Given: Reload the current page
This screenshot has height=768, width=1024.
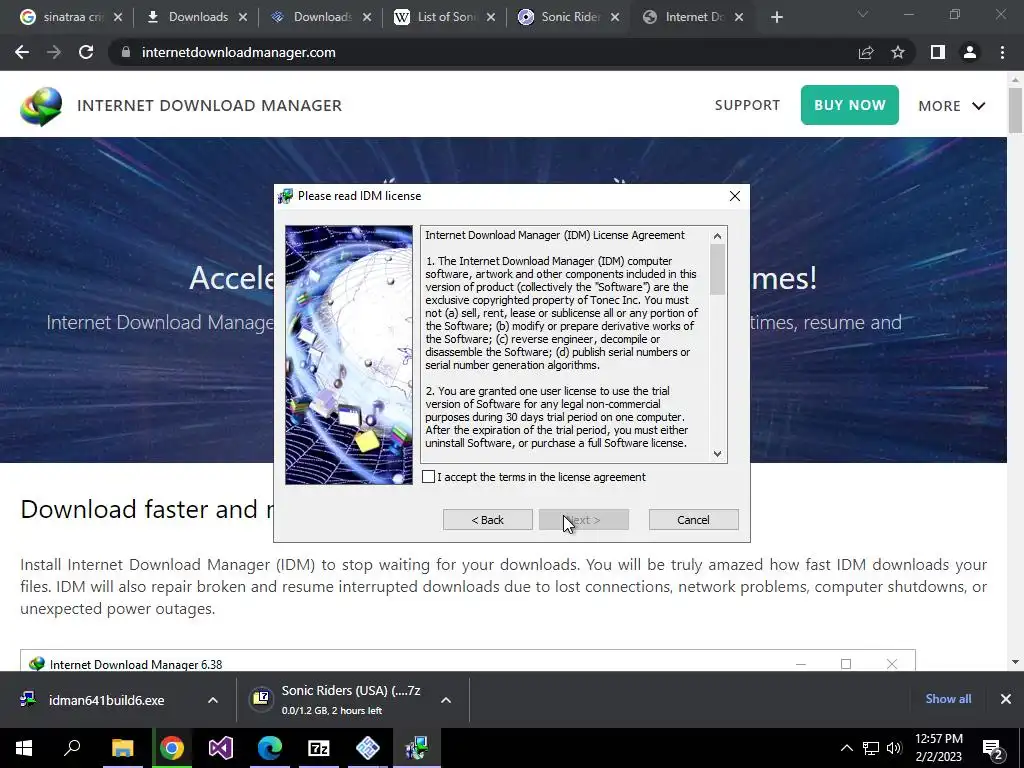Looking at the screenshot, I should (86, 52).
